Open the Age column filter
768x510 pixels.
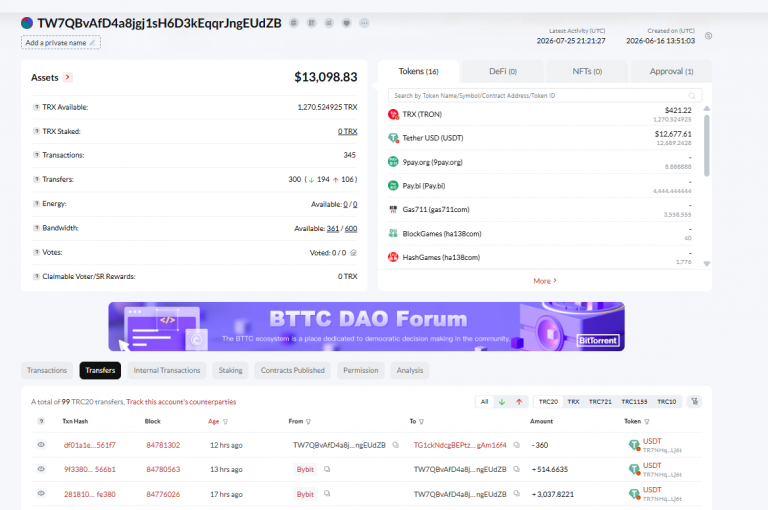[225, 421]
